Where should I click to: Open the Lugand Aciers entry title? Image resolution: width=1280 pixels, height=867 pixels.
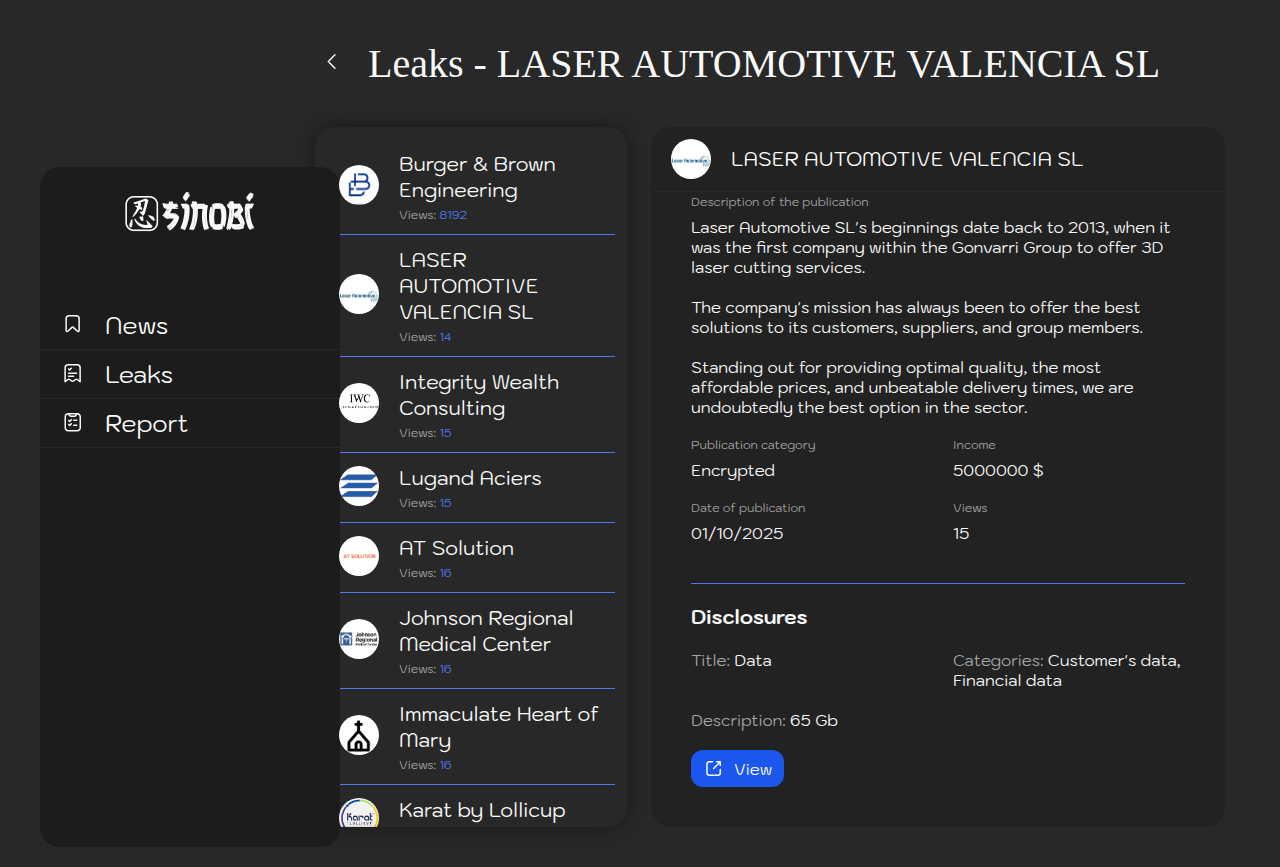click(470, 478)
